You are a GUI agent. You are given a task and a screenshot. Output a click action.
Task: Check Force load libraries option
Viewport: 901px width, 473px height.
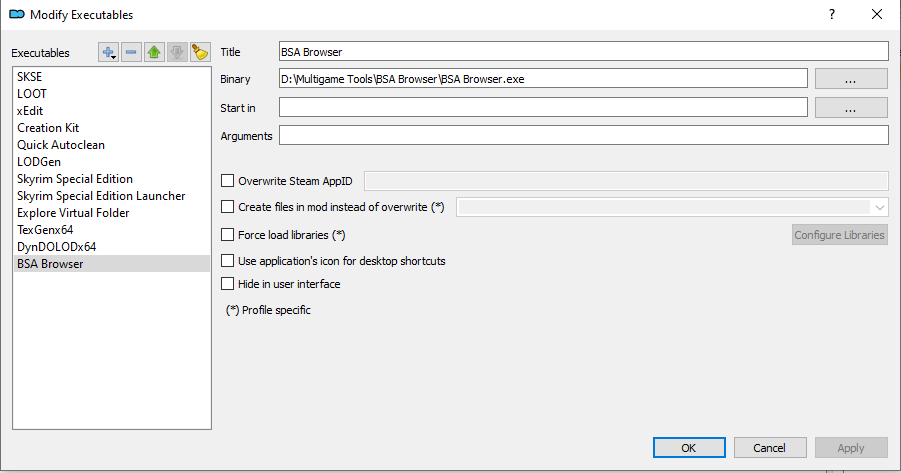point(228,235)
